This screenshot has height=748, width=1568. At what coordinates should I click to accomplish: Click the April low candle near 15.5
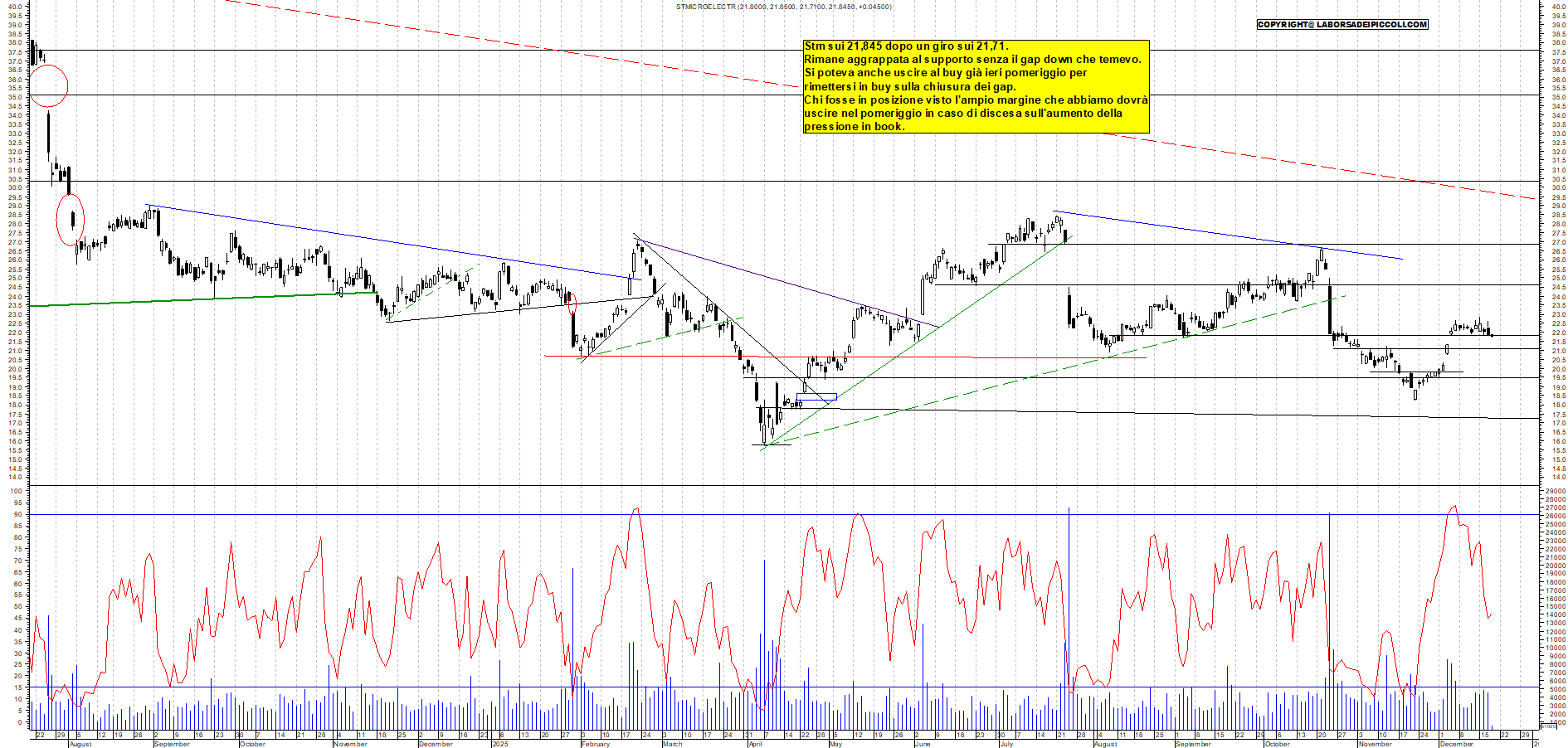coord(764,434)
